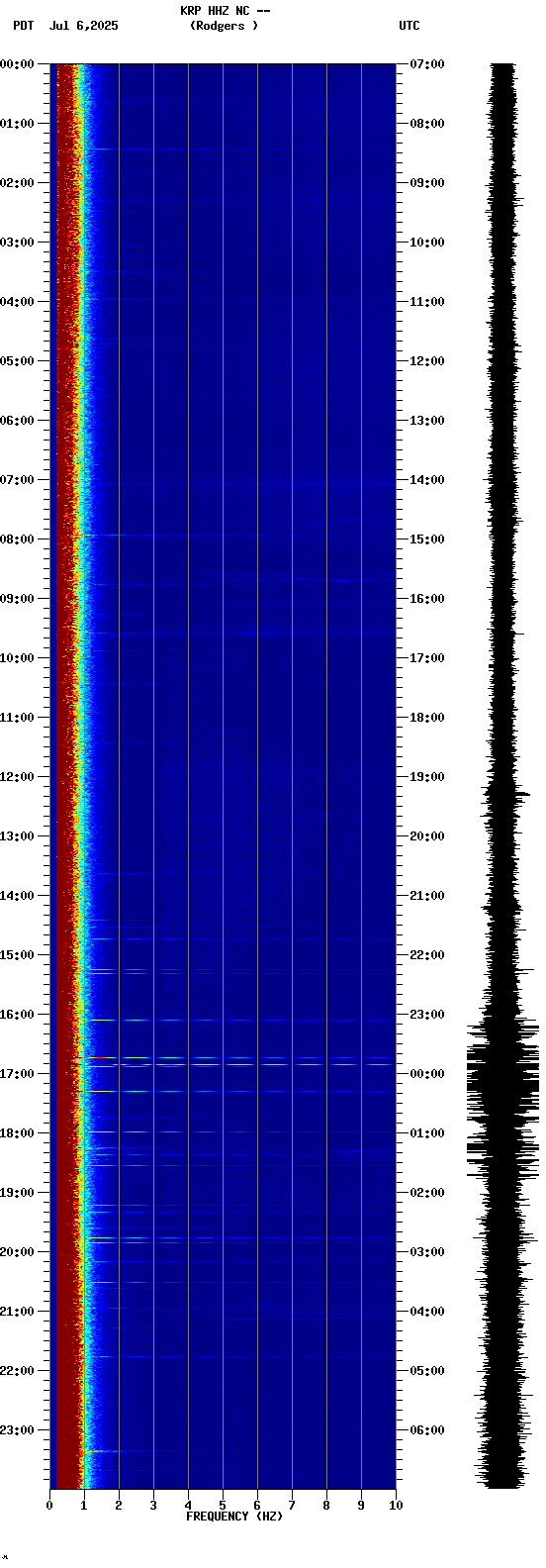Click the 18:00 PDT time label
546x1568 pixels.
pos(17,1133)
